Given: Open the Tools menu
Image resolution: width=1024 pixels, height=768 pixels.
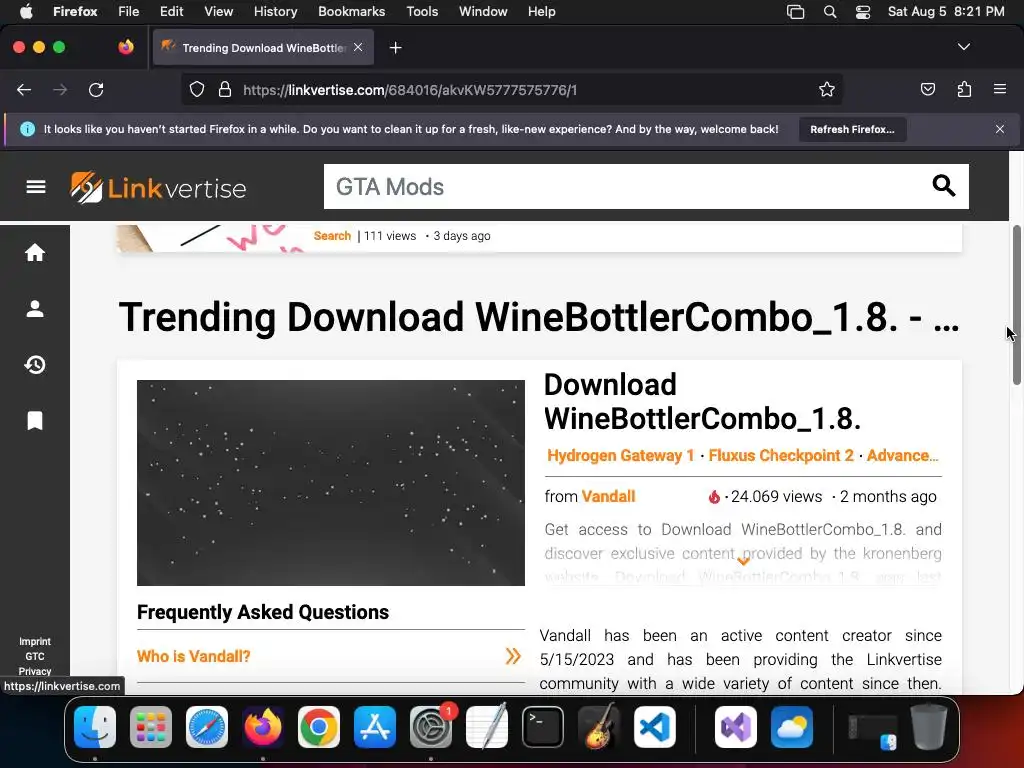Looking at the screenshot, I should (x=422, y=12).
